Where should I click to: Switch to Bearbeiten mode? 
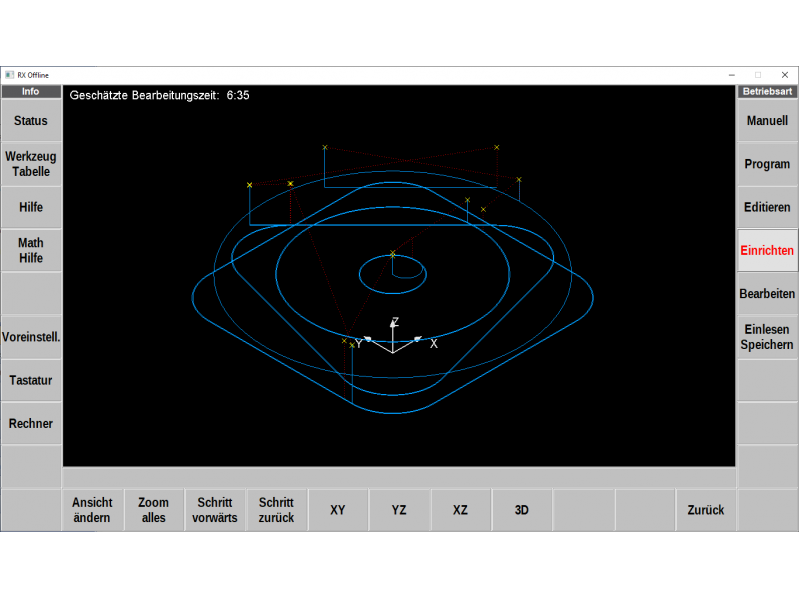(767, 293)
